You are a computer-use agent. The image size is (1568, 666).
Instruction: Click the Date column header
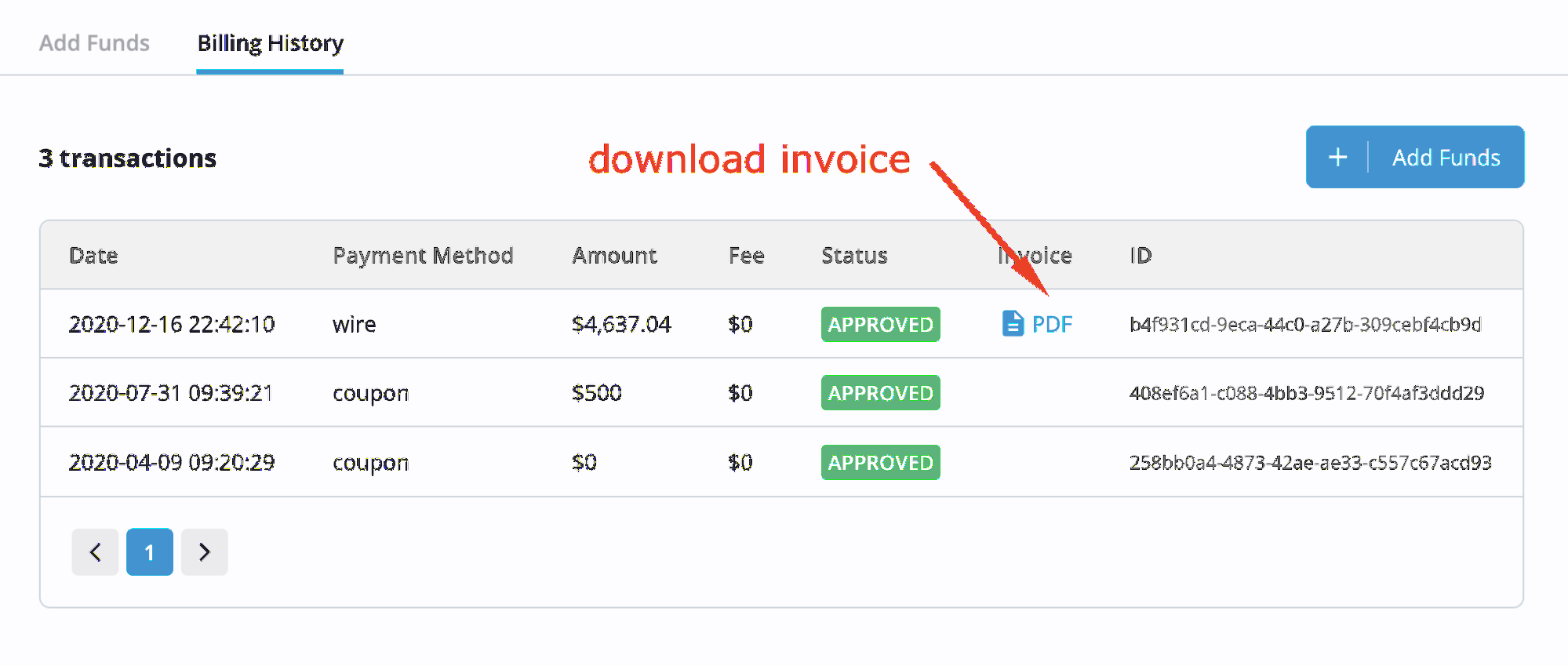coord(93,256)
